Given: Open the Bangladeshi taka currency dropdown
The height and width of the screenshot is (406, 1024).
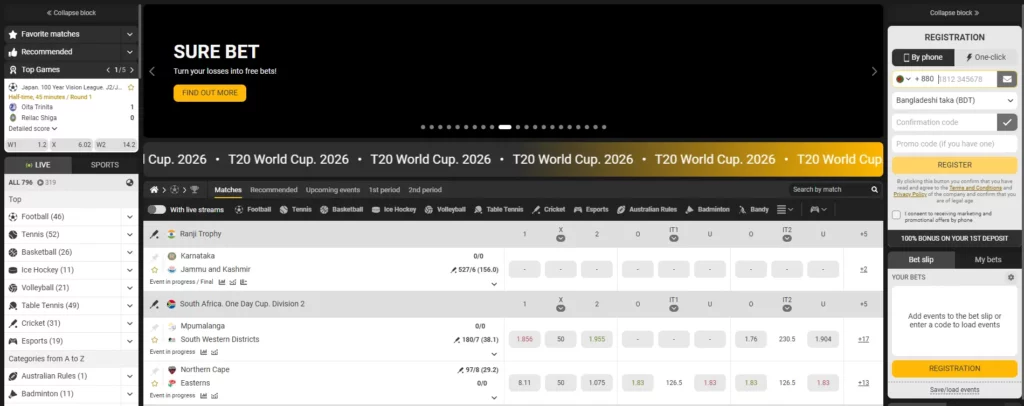Looking at the screenshot, I should [x=953, y=100].
